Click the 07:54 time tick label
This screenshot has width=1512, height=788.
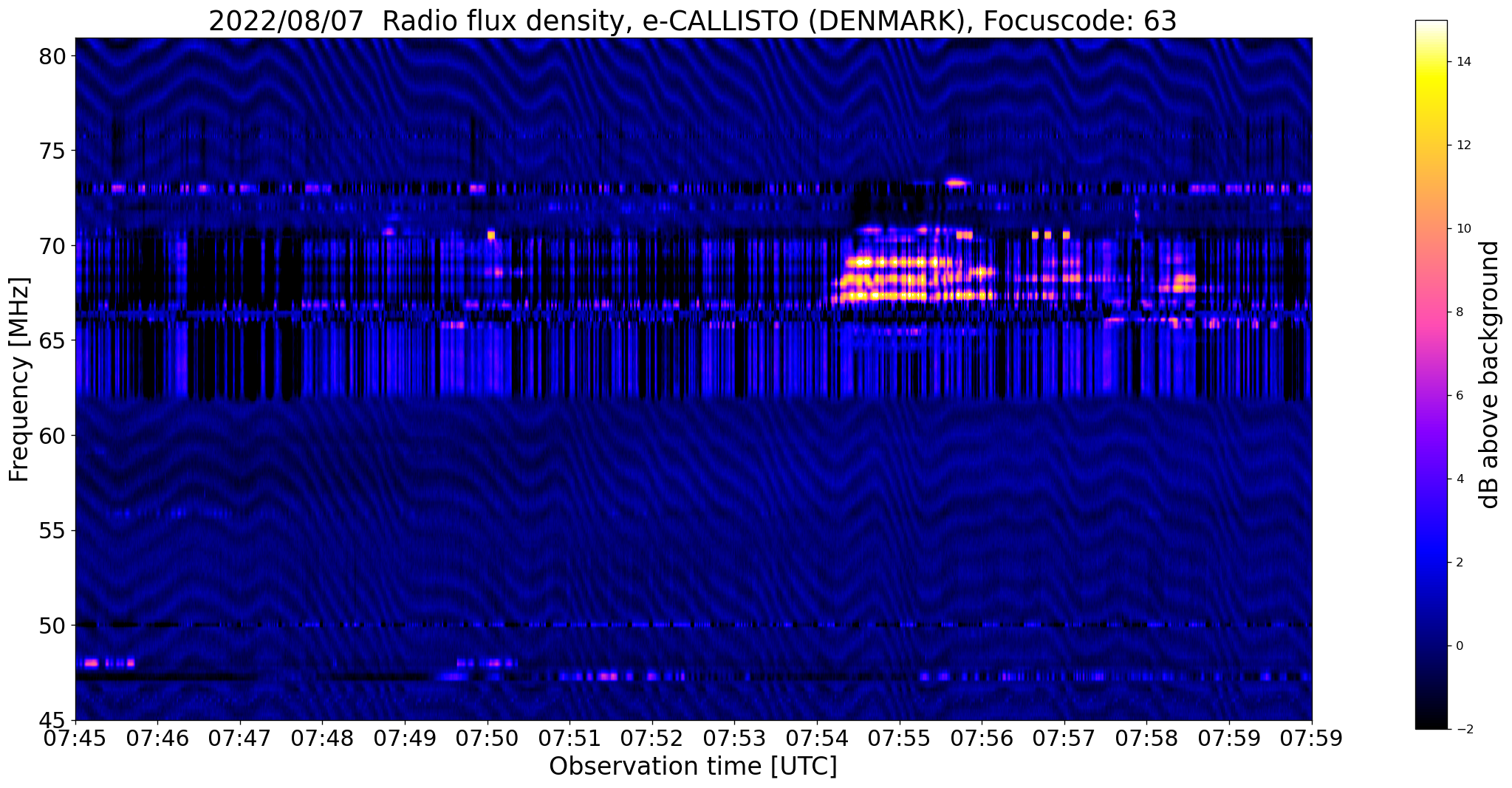817,738
